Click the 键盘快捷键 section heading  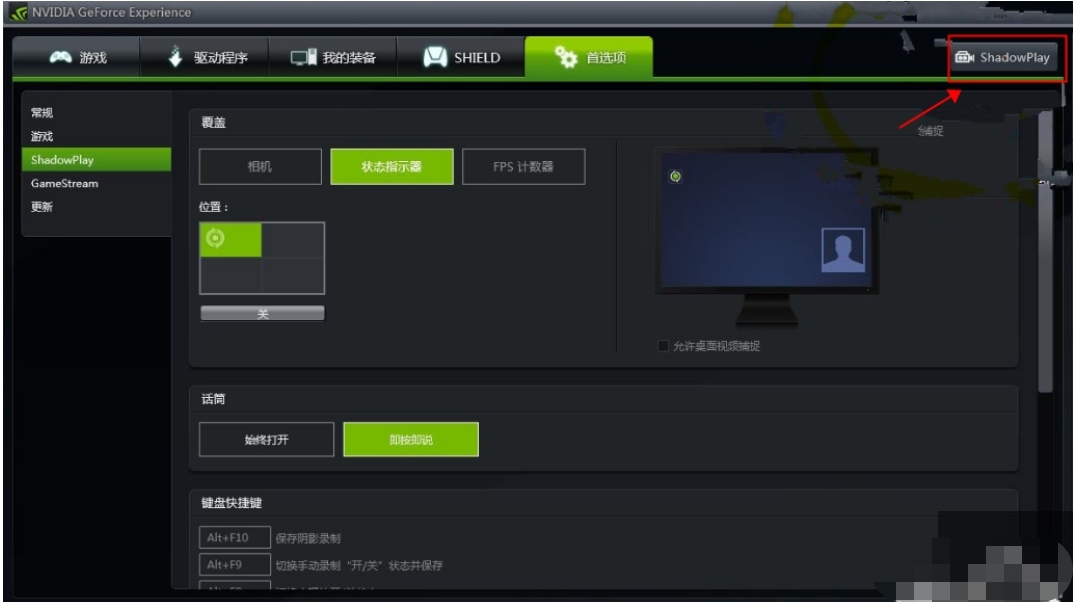(x=231, y=503)
